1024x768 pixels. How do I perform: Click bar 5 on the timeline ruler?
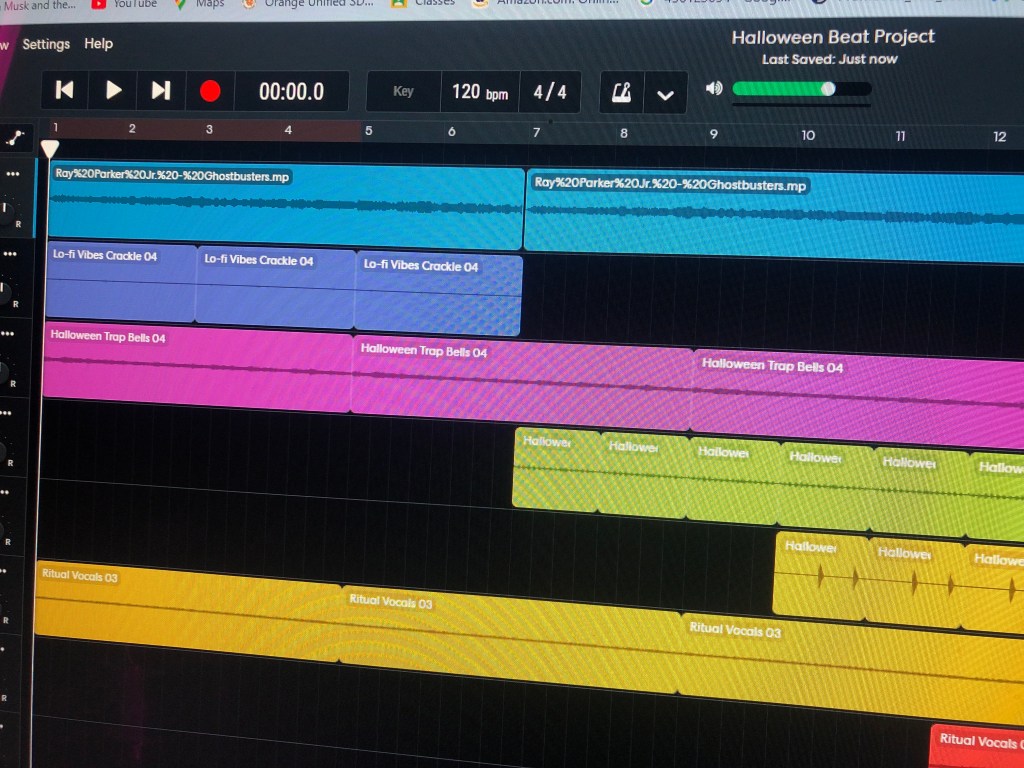368,131
